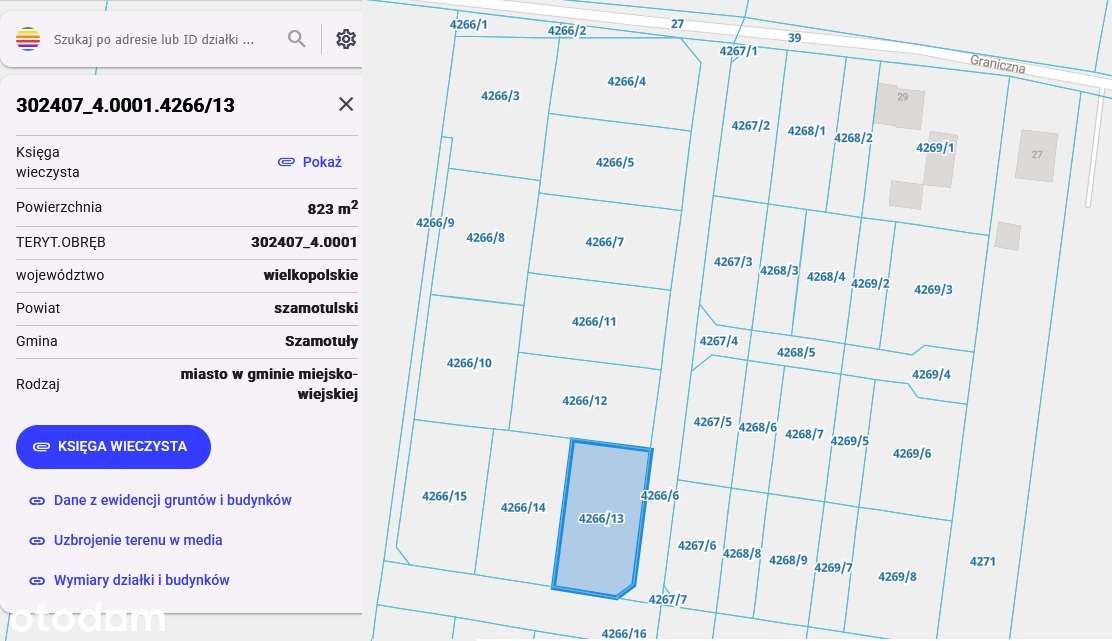Close the parcel details panel
This screenshot has width=1112, height=641.
click(345, 104)
